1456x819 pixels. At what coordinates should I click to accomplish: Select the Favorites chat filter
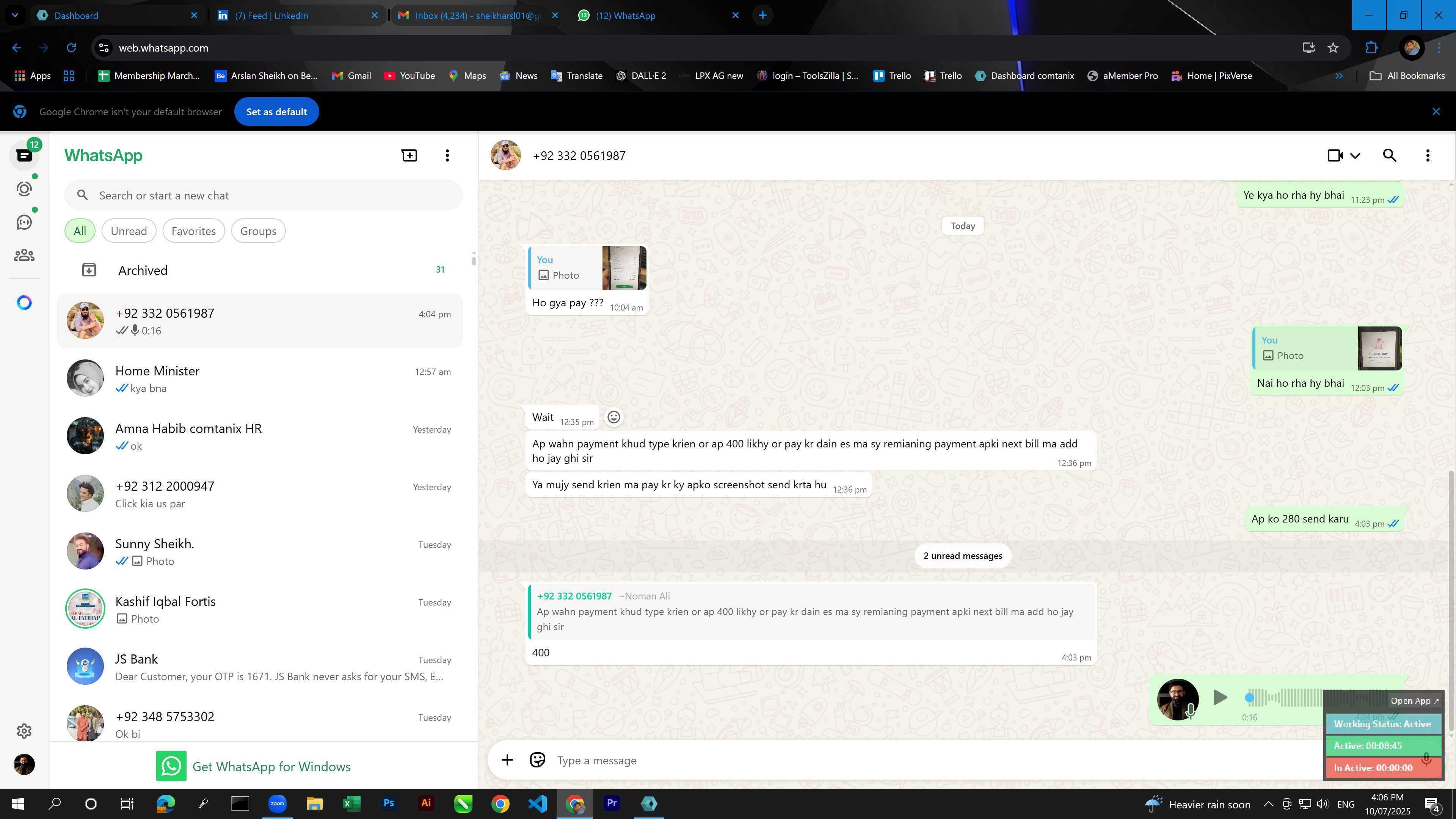193,231
